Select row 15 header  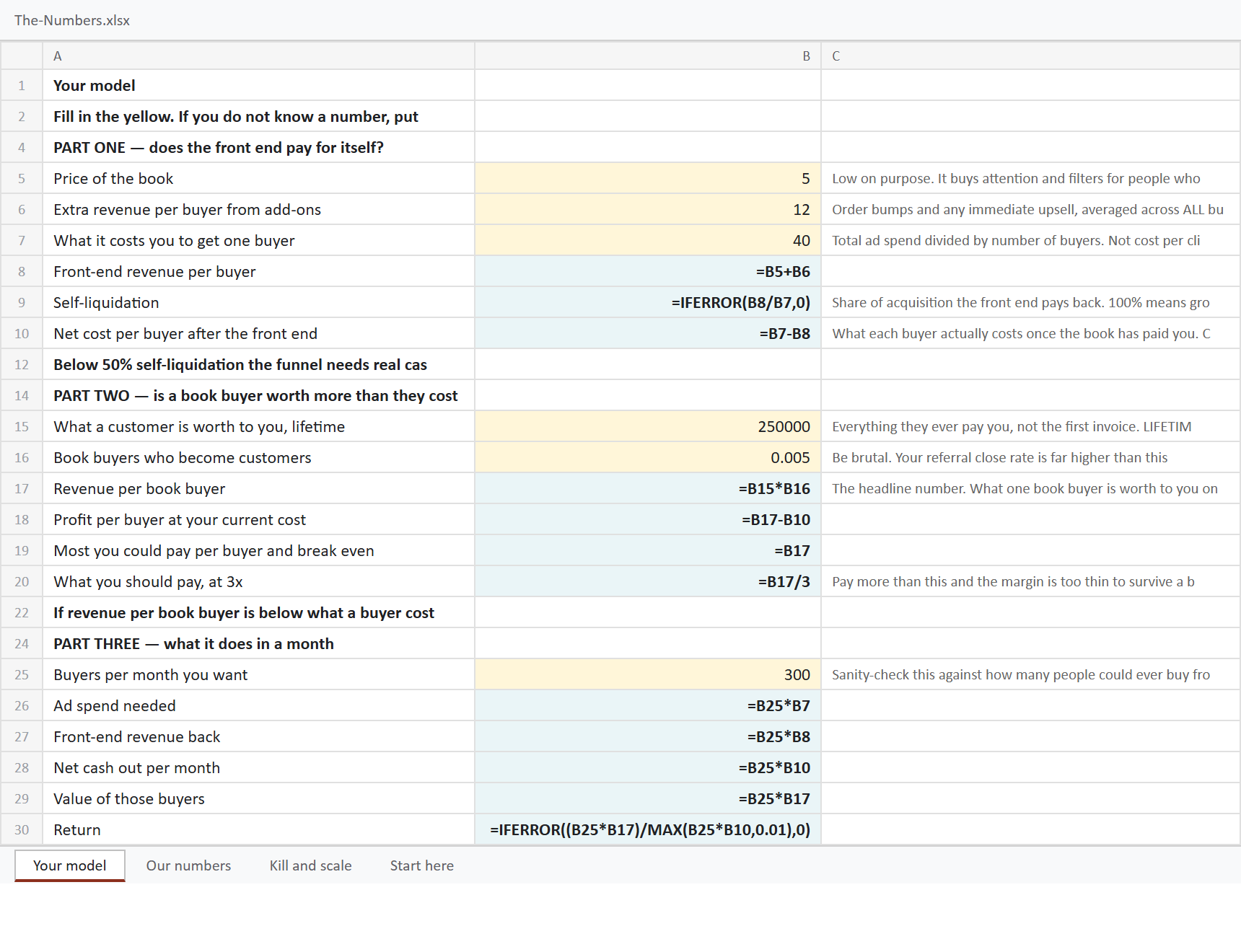(x=22, y=426)
